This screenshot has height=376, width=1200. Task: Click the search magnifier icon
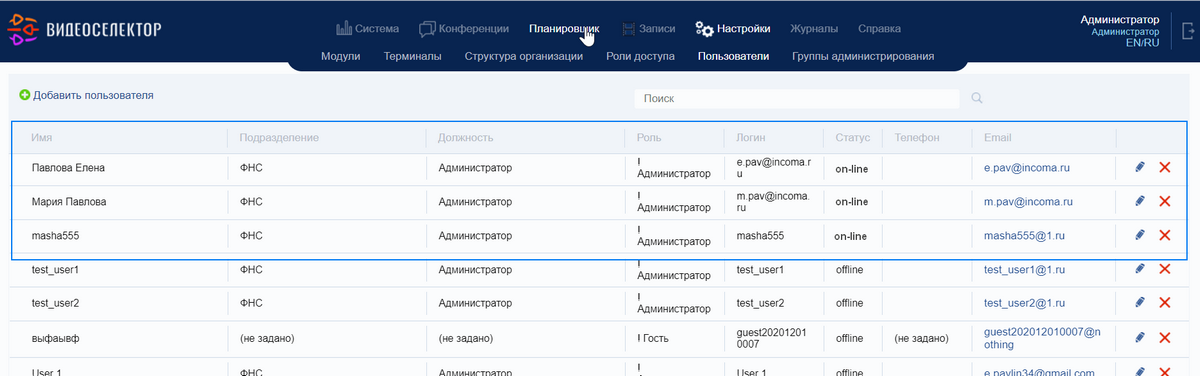click(976, 98)
